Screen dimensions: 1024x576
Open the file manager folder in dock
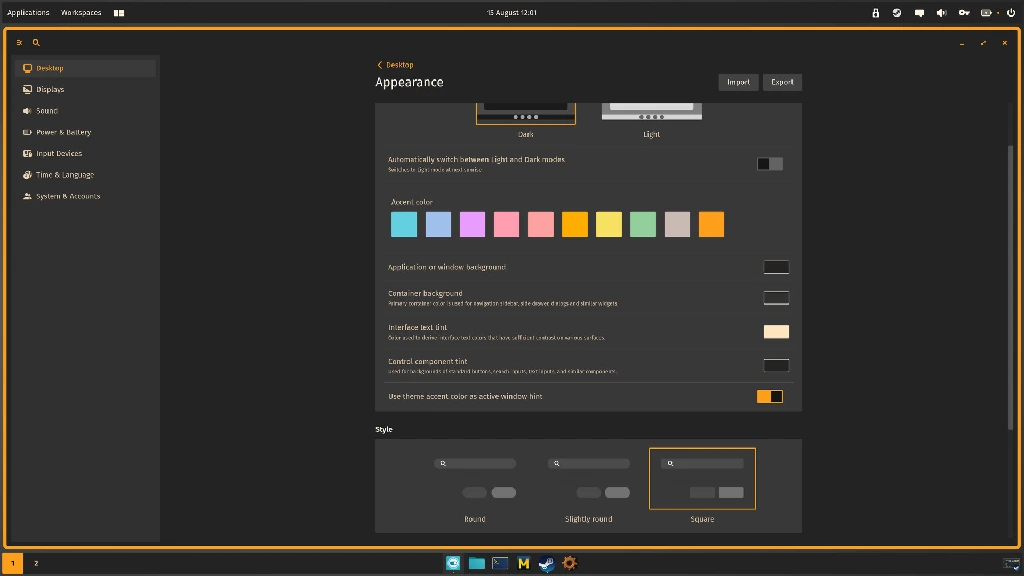point(477,563)
